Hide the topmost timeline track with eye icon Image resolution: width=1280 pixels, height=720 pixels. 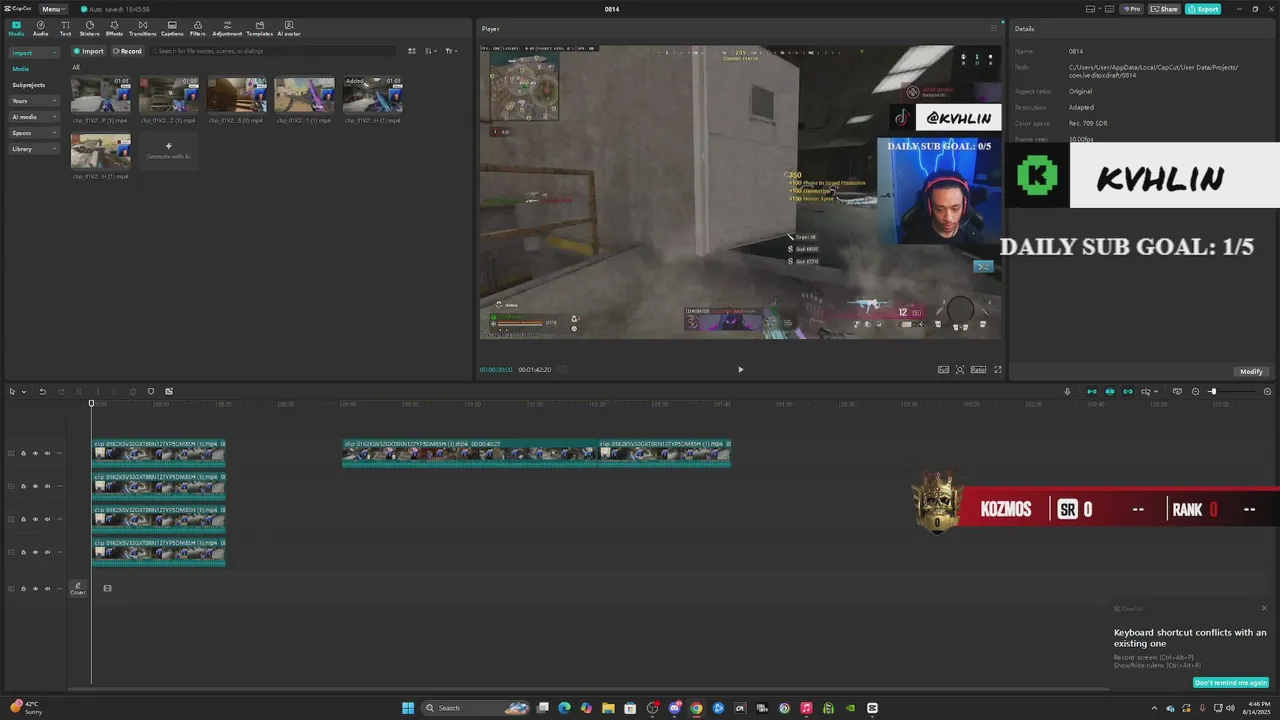point(35,453)
